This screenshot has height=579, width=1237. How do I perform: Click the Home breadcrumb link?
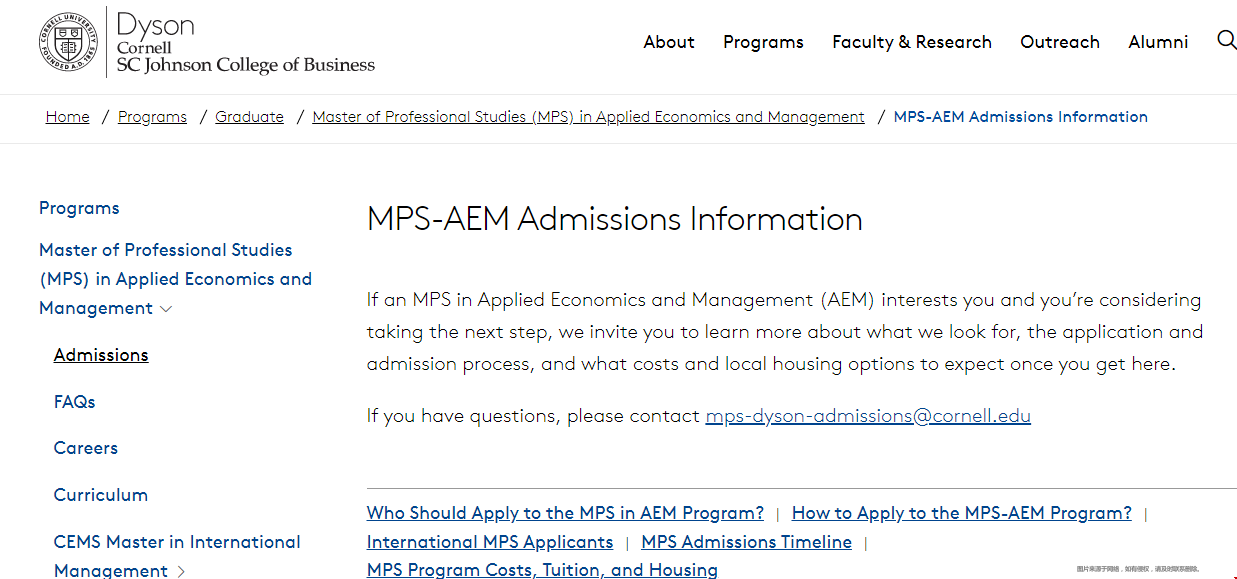(67, 117)
